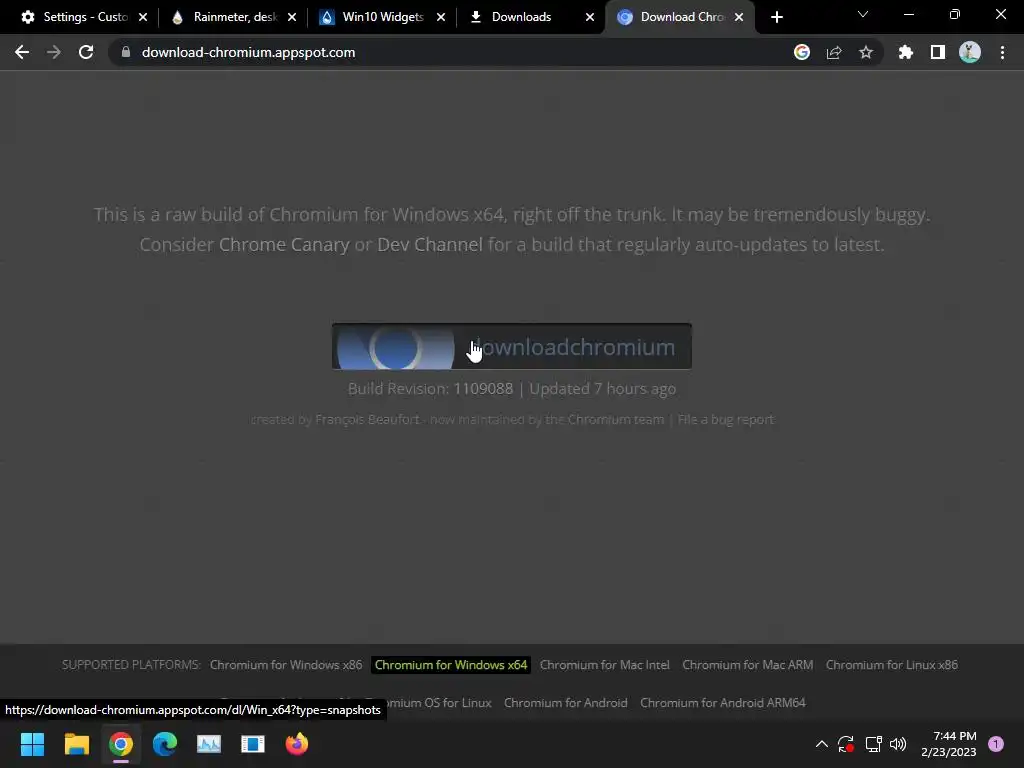
Task: Switch to the Rainmeter desktop tab
Action: click(x=225, y=17)
